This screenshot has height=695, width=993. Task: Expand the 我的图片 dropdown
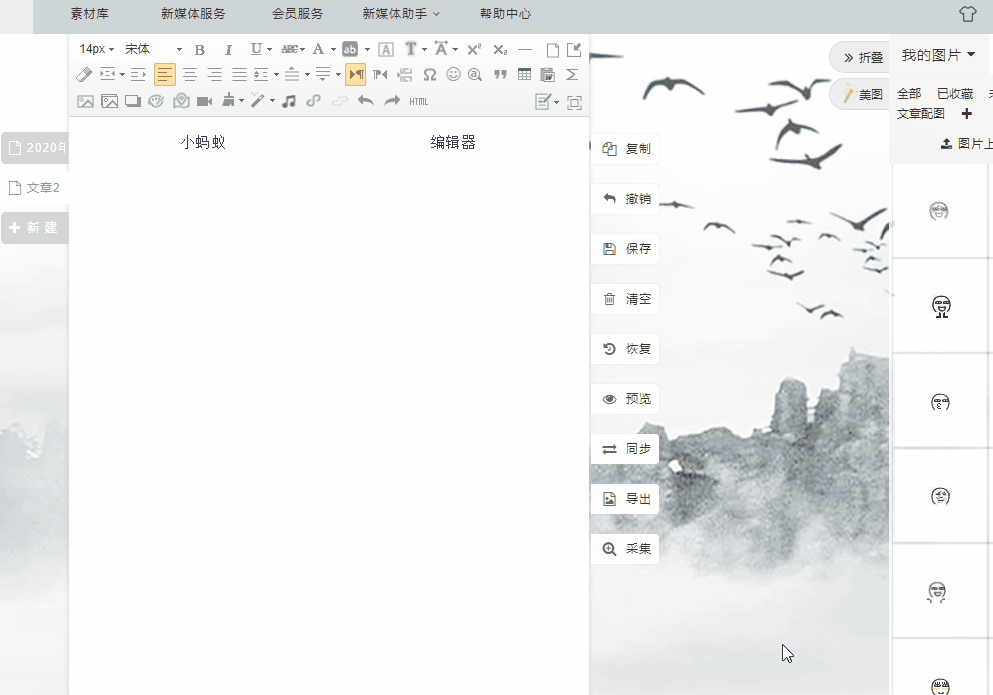click(938, 55)
